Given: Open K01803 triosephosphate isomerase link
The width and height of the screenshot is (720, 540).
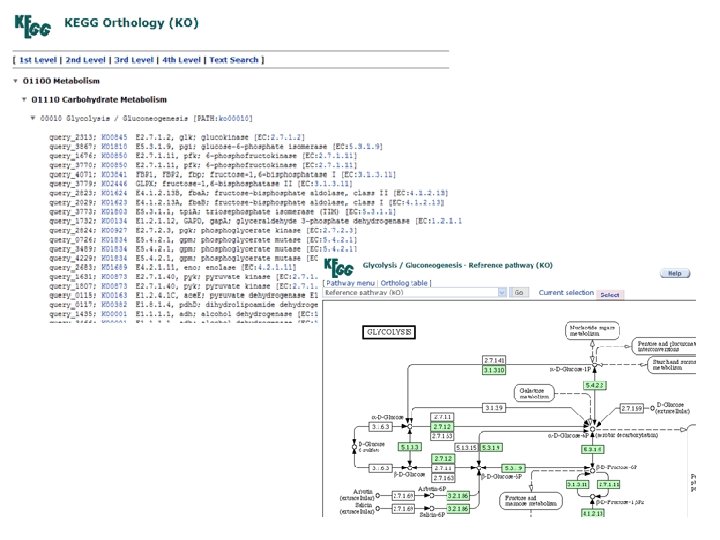Looking at the screenshot, I should click(114, 212).
